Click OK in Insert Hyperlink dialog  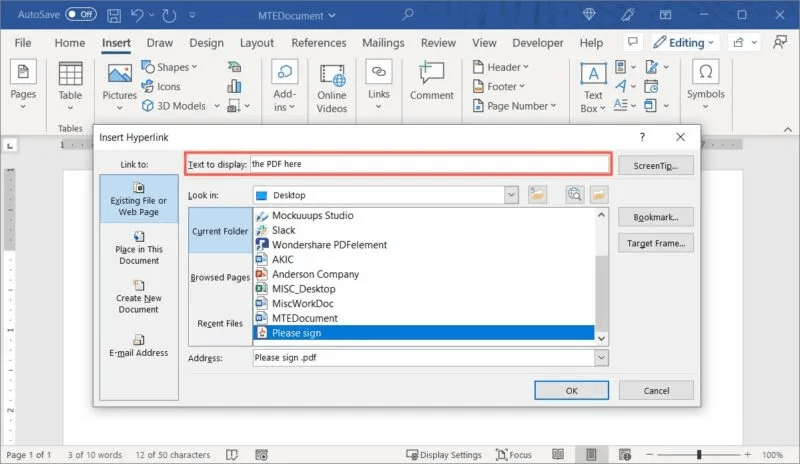571,390
